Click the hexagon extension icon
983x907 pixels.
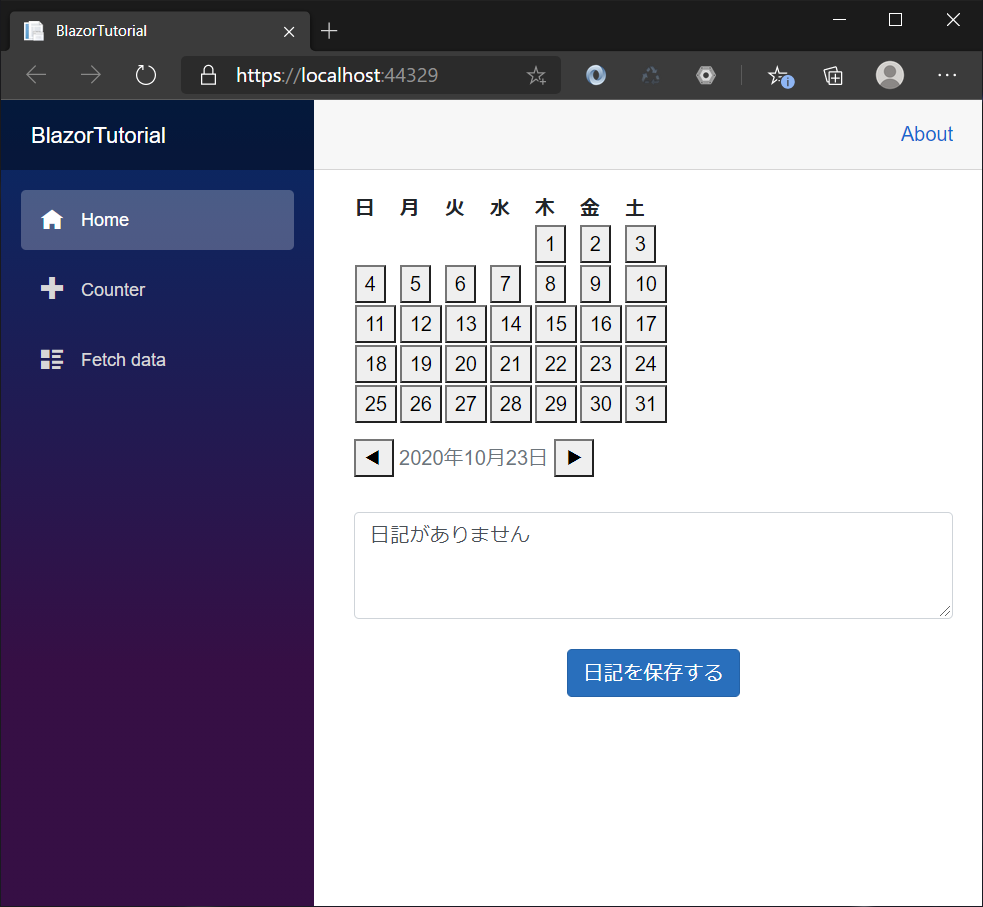coord(706,76)
